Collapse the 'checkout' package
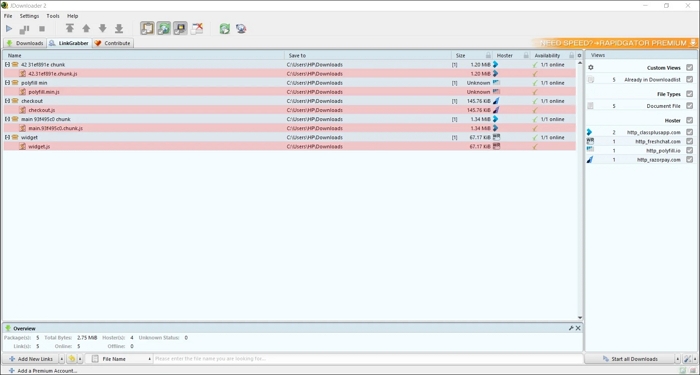The image size is (700, 375). (7, 101)
